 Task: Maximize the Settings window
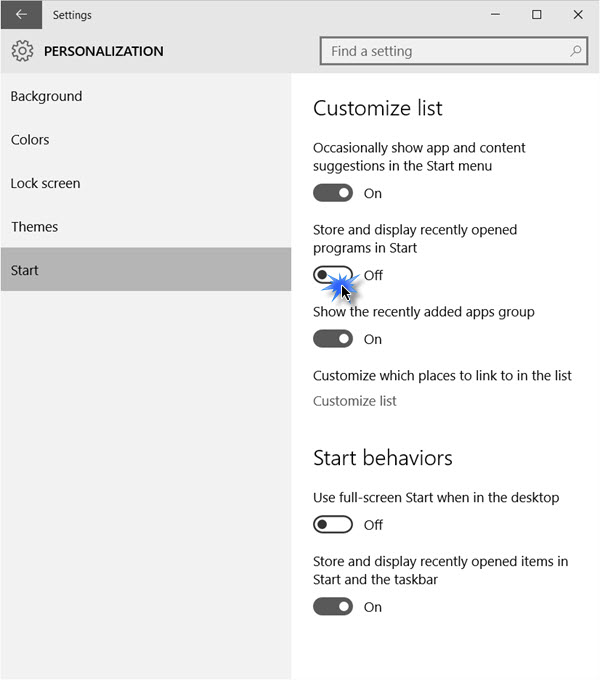click(x=537, y=15)
